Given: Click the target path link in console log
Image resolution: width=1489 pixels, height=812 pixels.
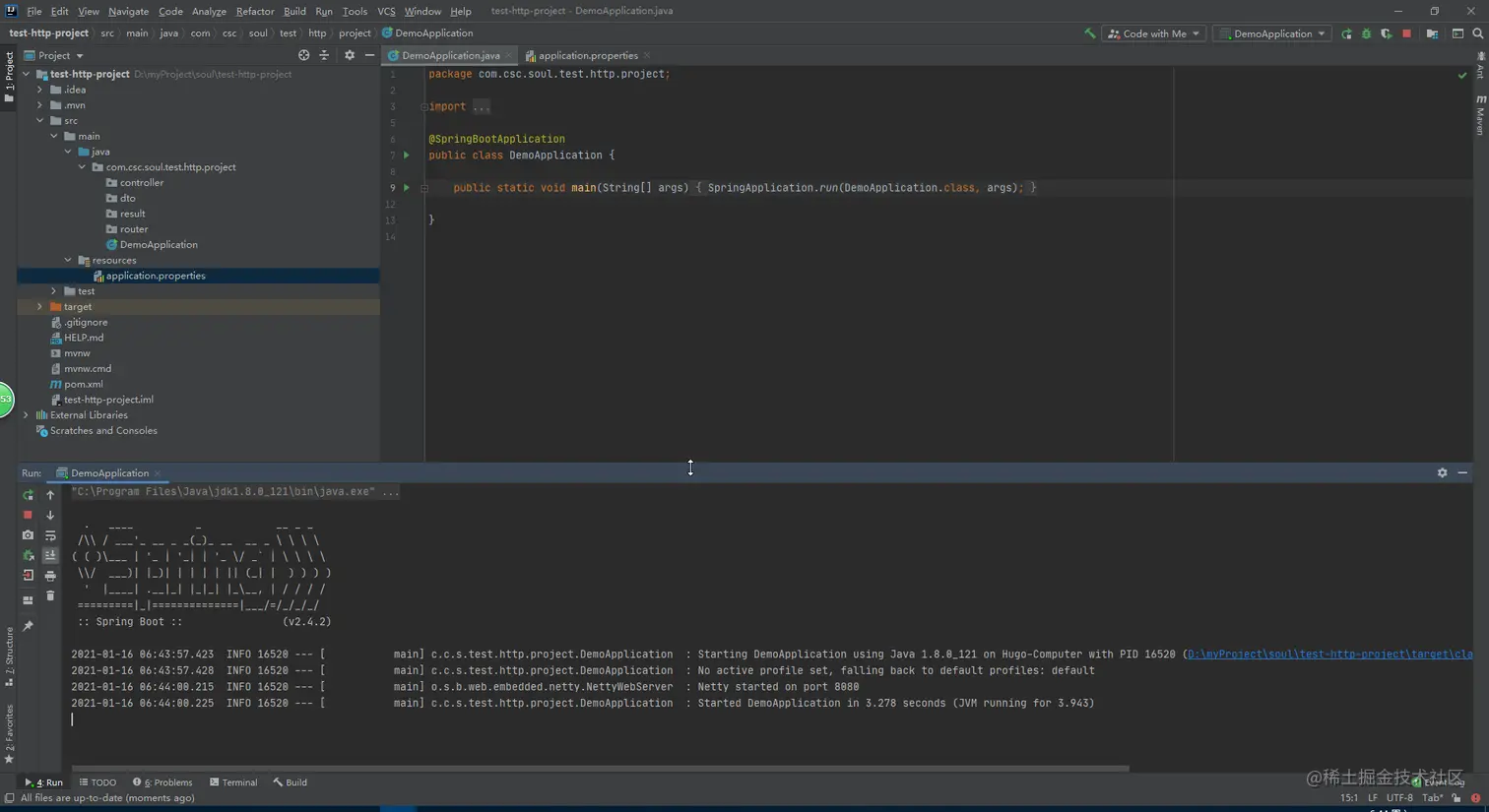Looking at the screenshot, I should (x=1329, y=655).
